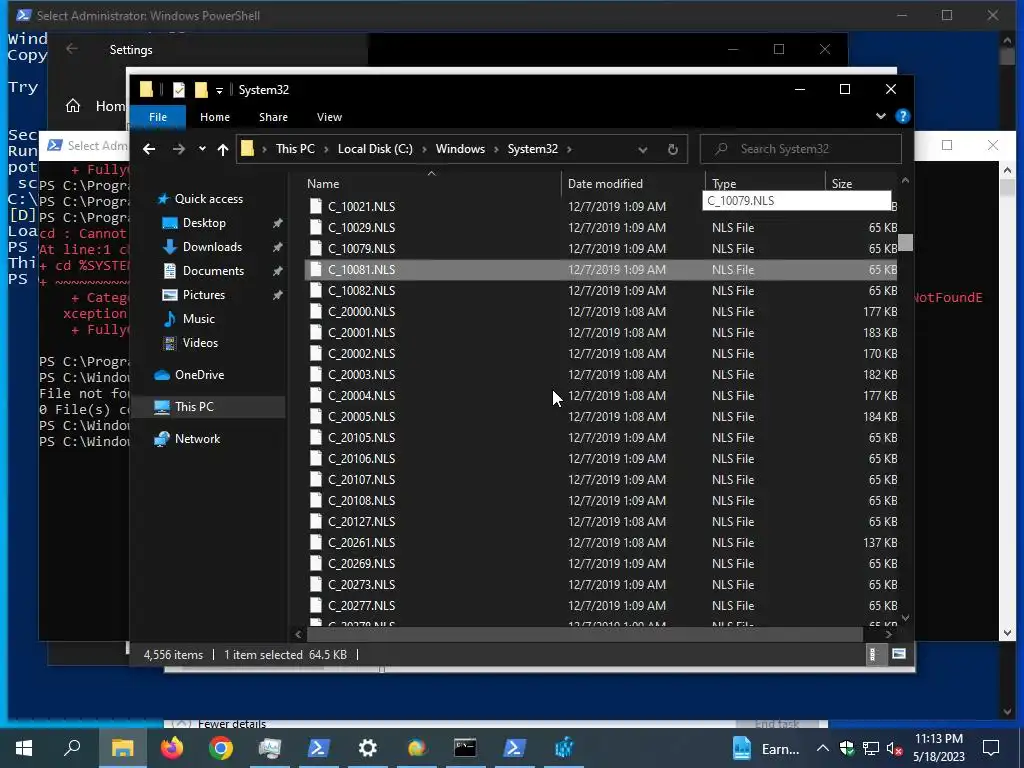Viewport: 1024px width, 768px height.
Task: Click File Explorer taskbar icon
Action: tap(122, 748)
